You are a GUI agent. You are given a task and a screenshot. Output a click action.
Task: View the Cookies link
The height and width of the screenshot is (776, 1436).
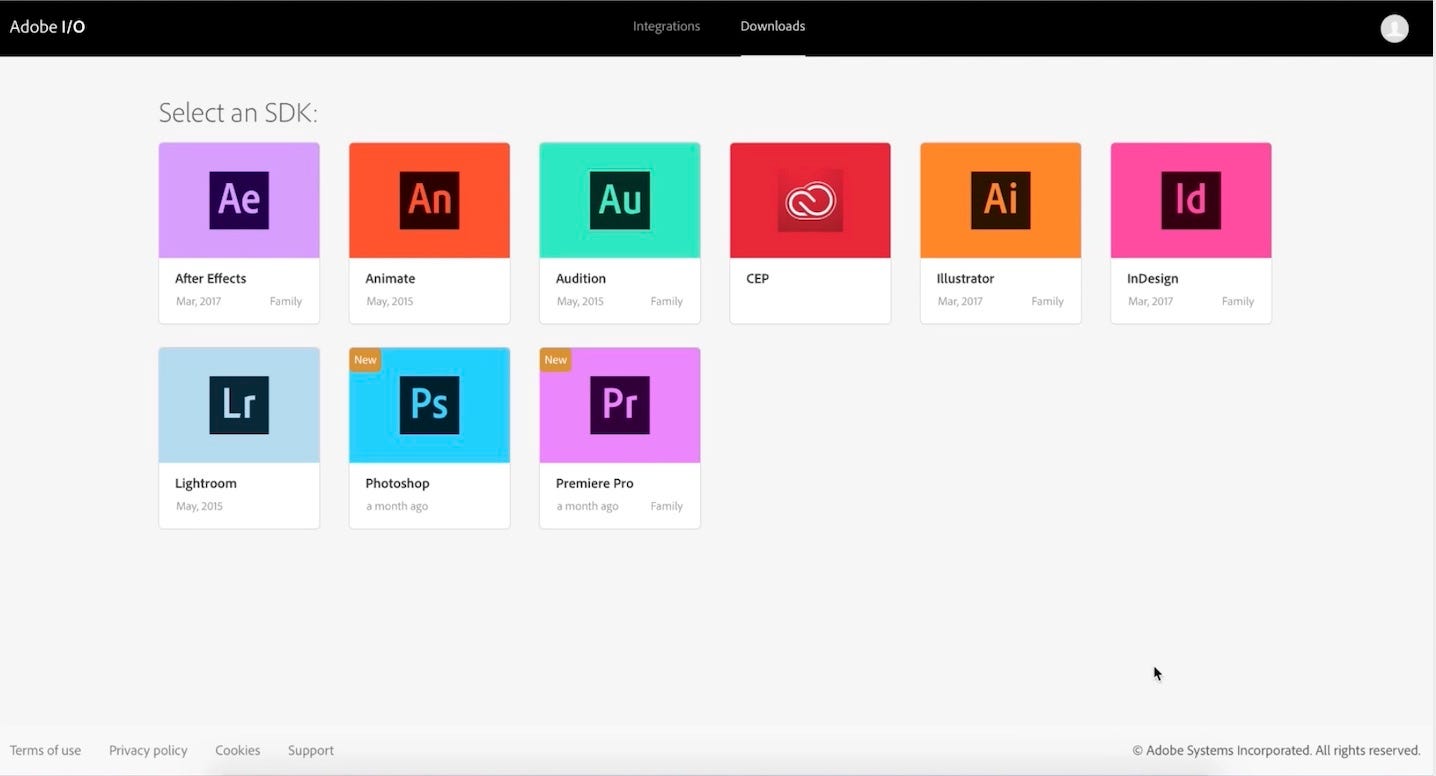[x=237, y=750]
